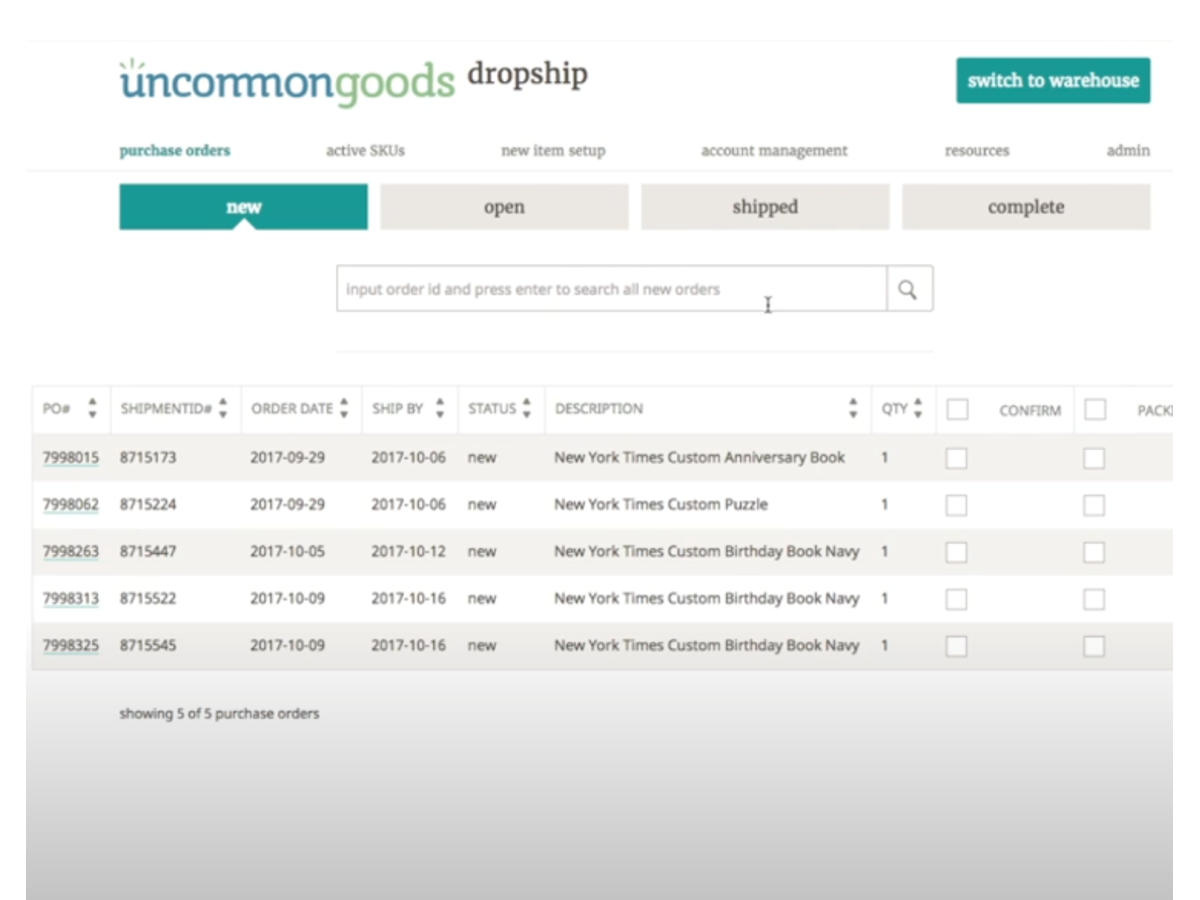Go to active SKUs
The image size is (1200, 900).
[365, 151]
